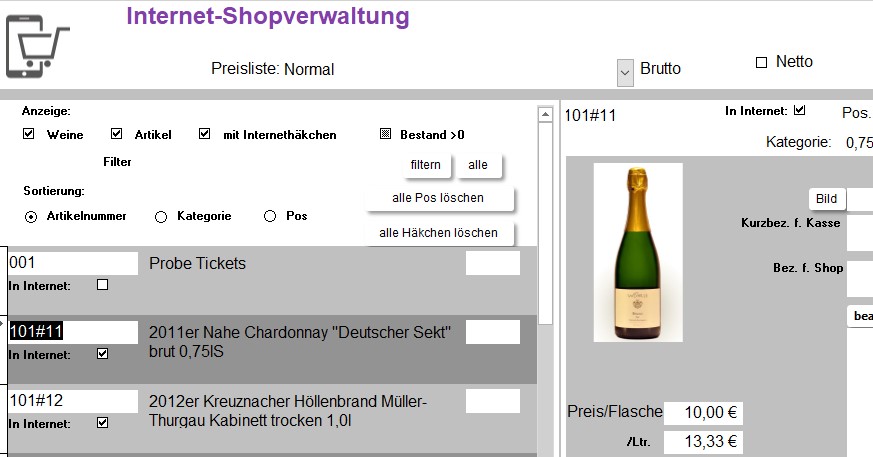873x457 pixels.
Task: Select Pos sorting radio button
Action: click(270, 216)
